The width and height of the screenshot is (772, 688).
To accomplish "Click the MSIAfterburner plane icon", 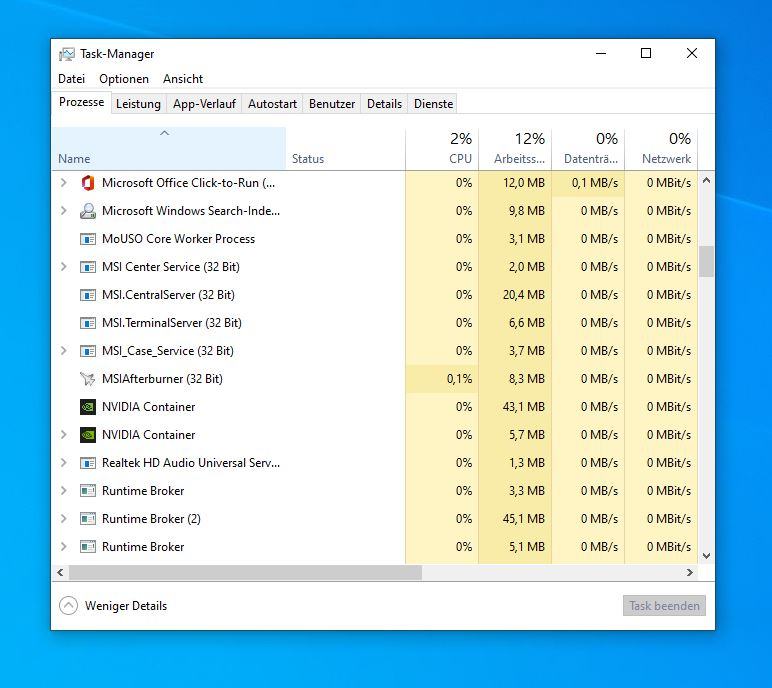I will click(x=88, y=379).
